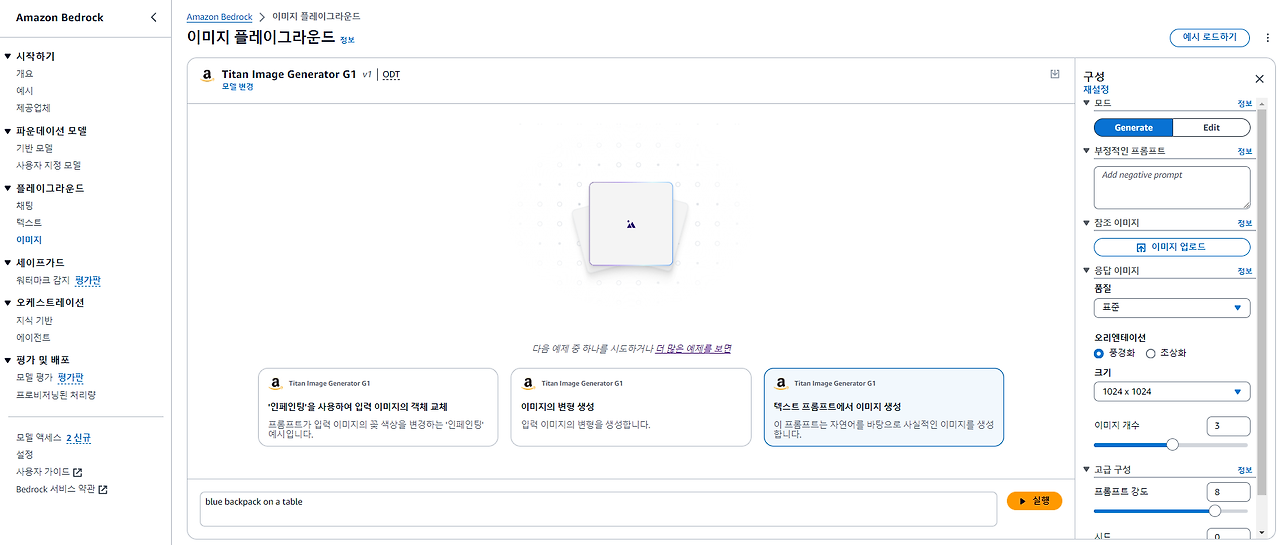Open 에이전트 in sidebar
Image resolution: width=1280 pixels, height=545 pixels.
pyautogui.click(x=33, y=337)
